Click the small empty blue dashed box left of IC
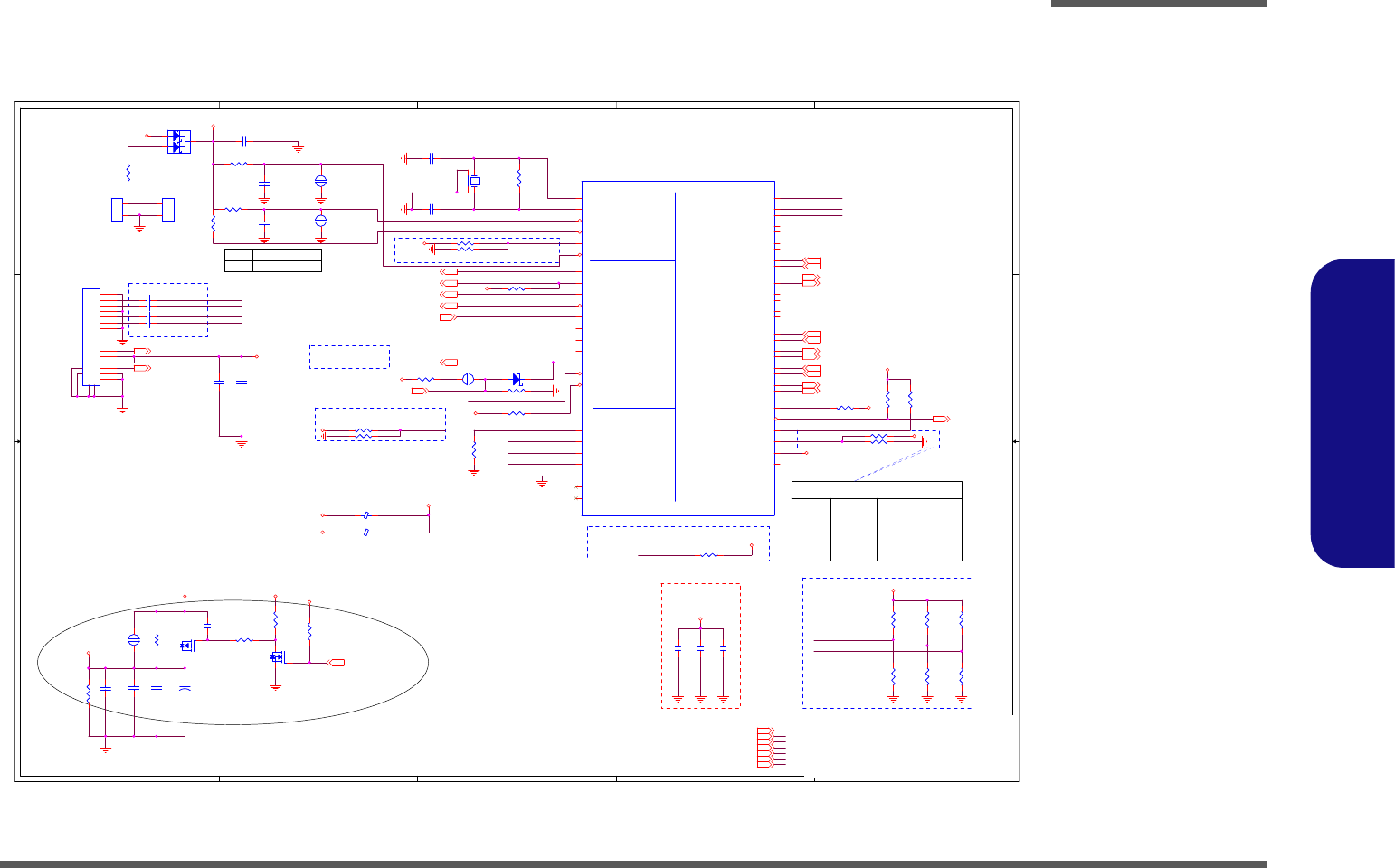The height and width of the screenshot is (868, 1395). tap(349, 356)
